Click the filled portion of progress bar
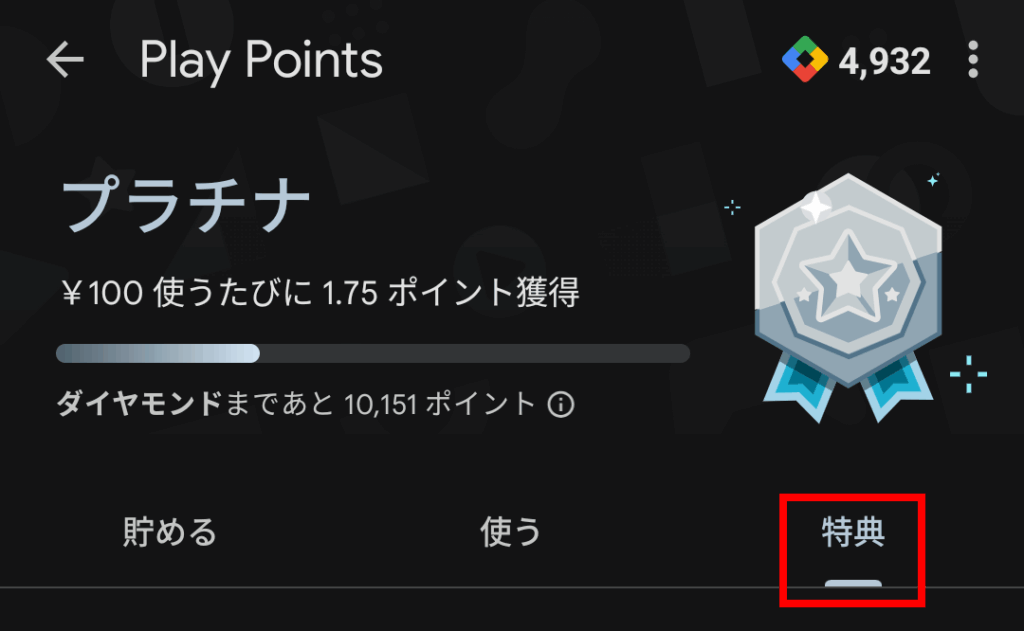Image resolution: width=1024 pixels, height=631 pixels. 157,353
